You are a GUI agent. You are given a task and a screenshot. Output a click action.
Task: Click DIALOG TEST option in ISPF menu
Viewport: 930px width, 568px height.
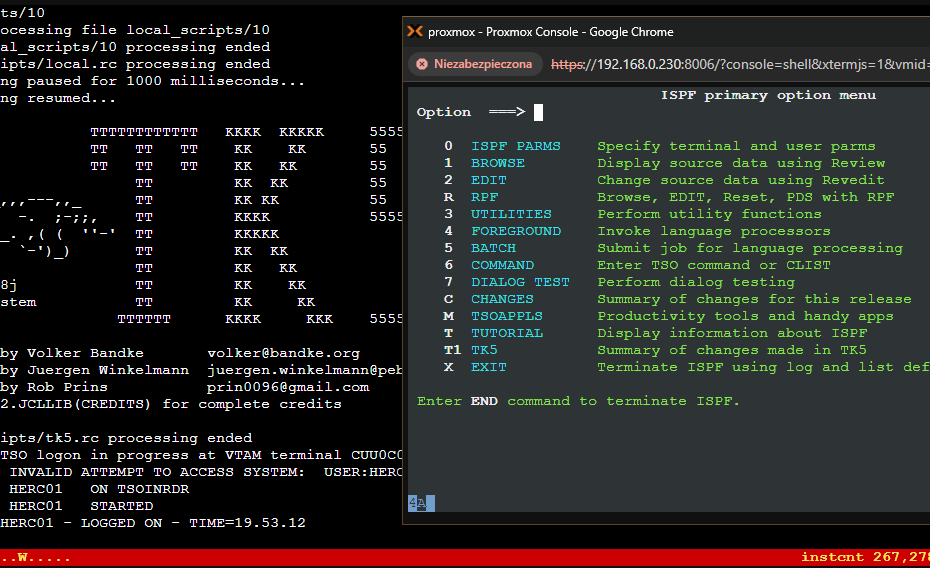click(x=520, y=282)
